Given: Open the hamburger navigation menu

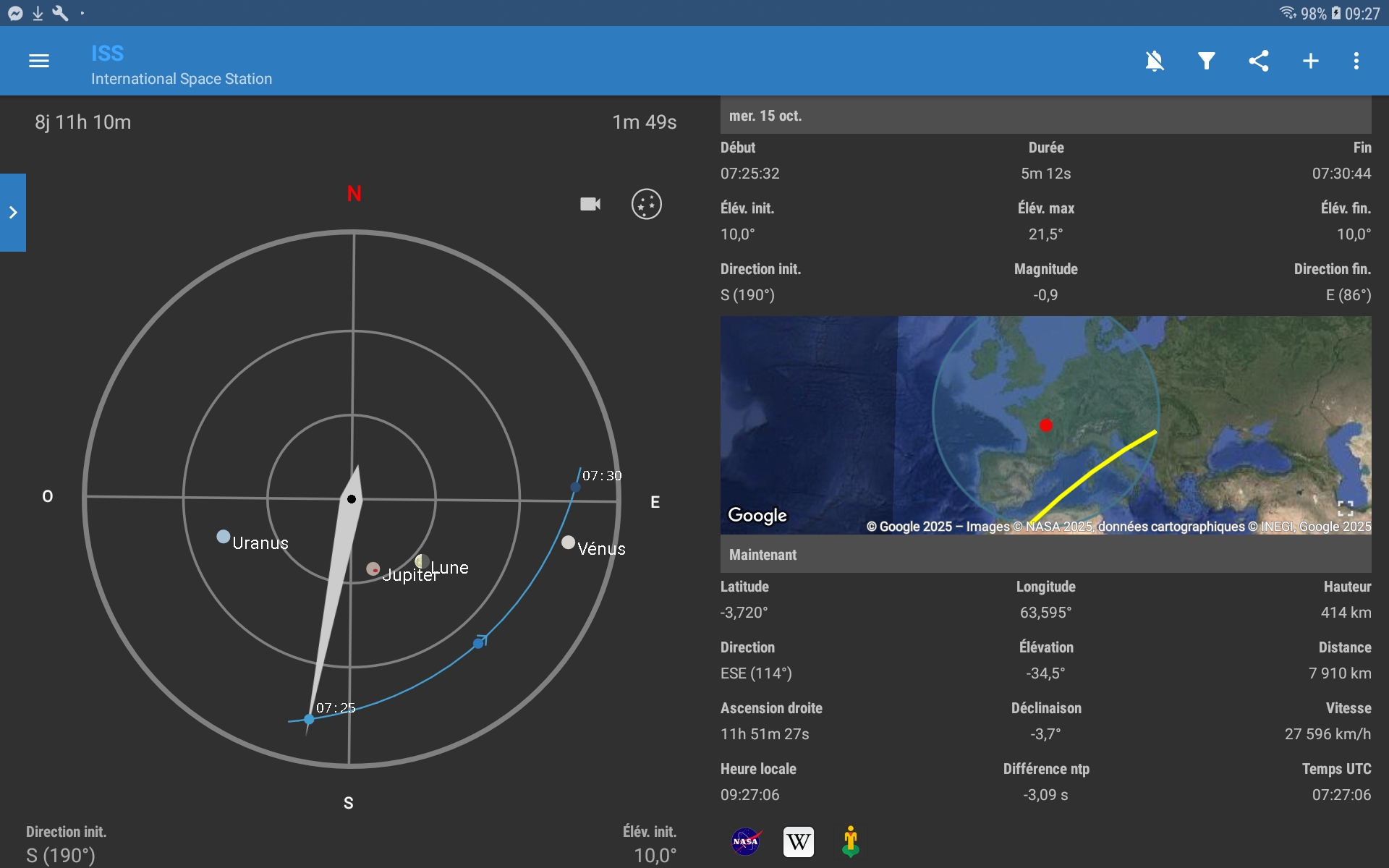Looking at the screenshot, I should coord(39,61).
